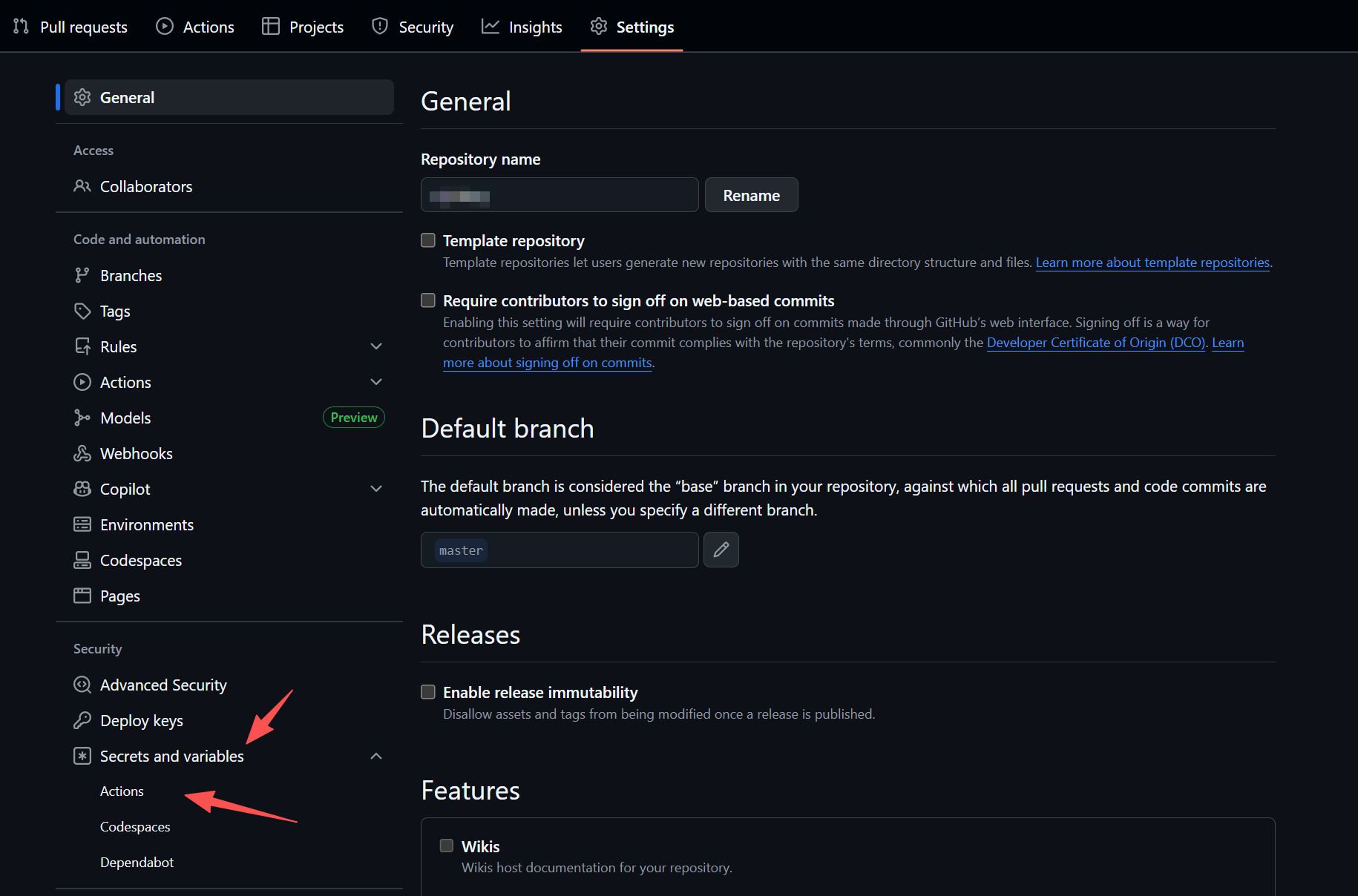
Task: Check Require contributors to sign off
Action: pos(428,300)
